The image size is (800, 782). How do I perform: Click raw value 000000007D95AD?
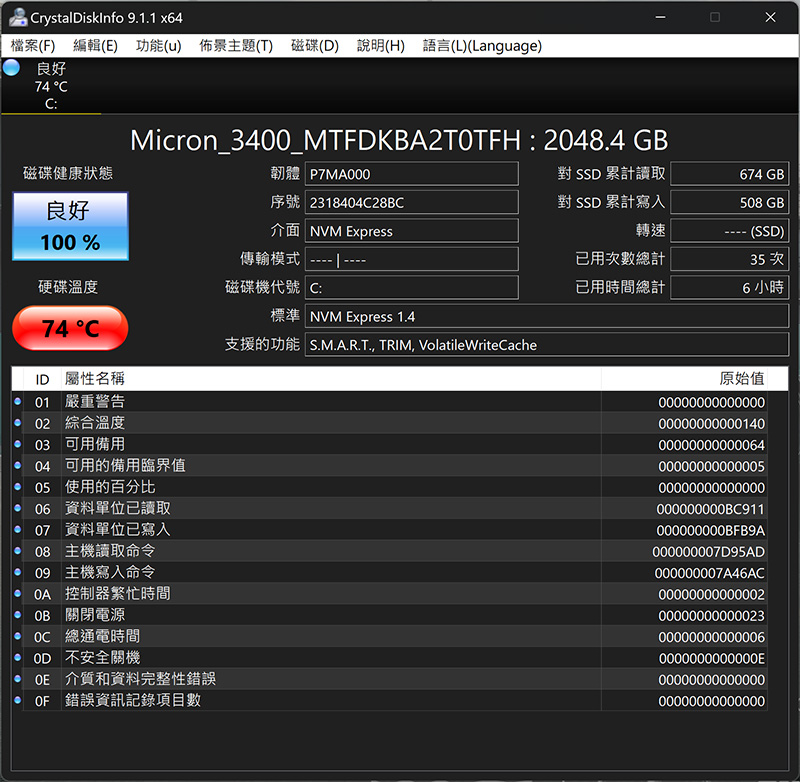708,552
